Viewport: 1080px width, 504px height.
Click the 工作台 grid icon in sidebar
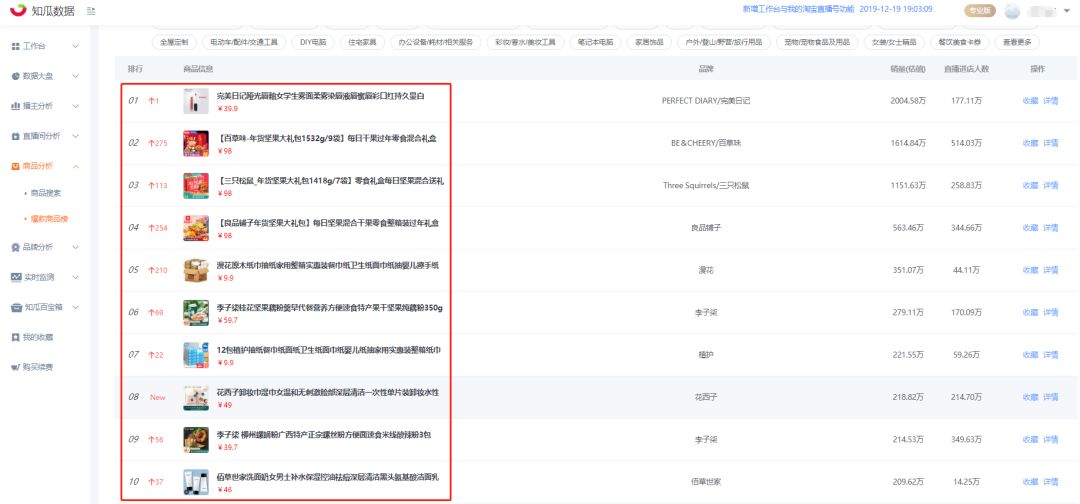pos(15,46)
